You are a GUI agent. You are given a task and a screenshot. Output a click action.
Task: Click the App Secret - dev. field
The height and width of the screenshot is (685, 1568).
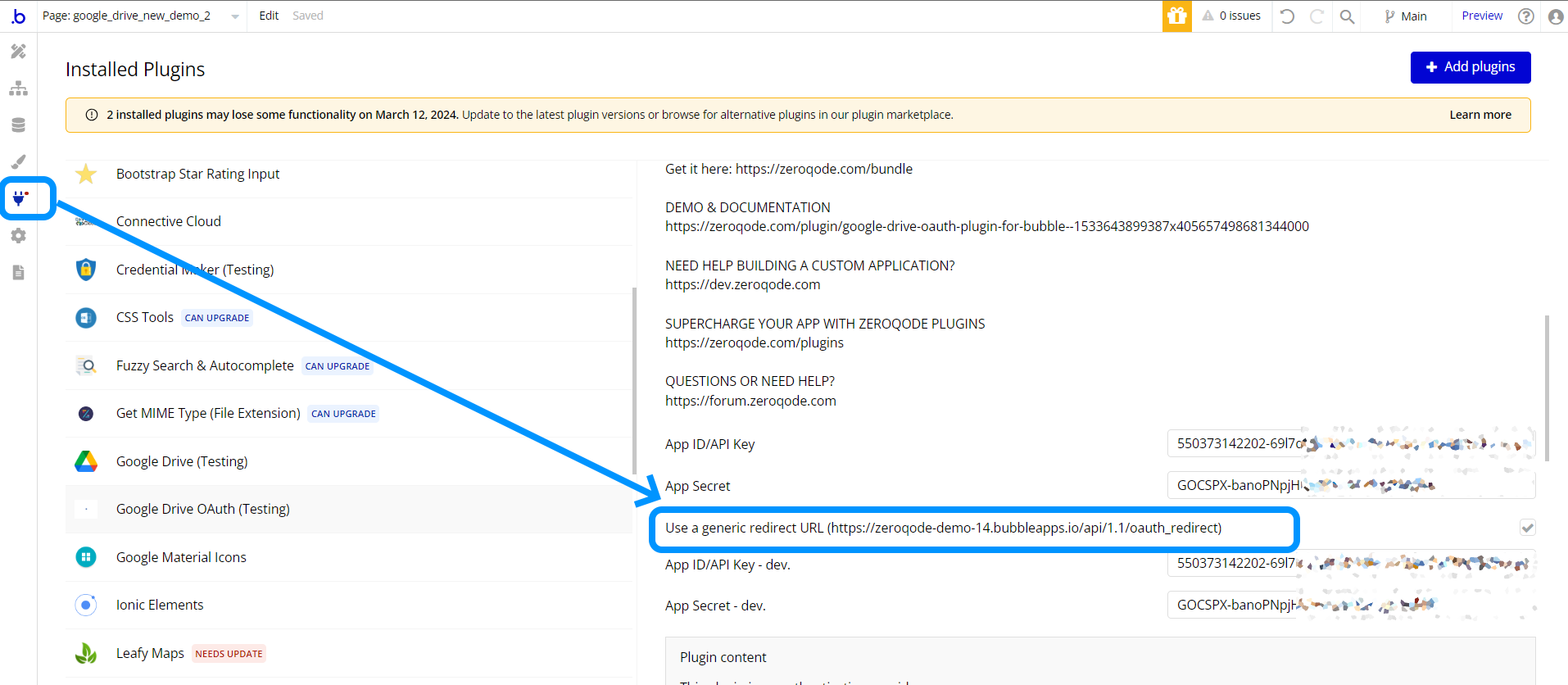point(1351,605)
